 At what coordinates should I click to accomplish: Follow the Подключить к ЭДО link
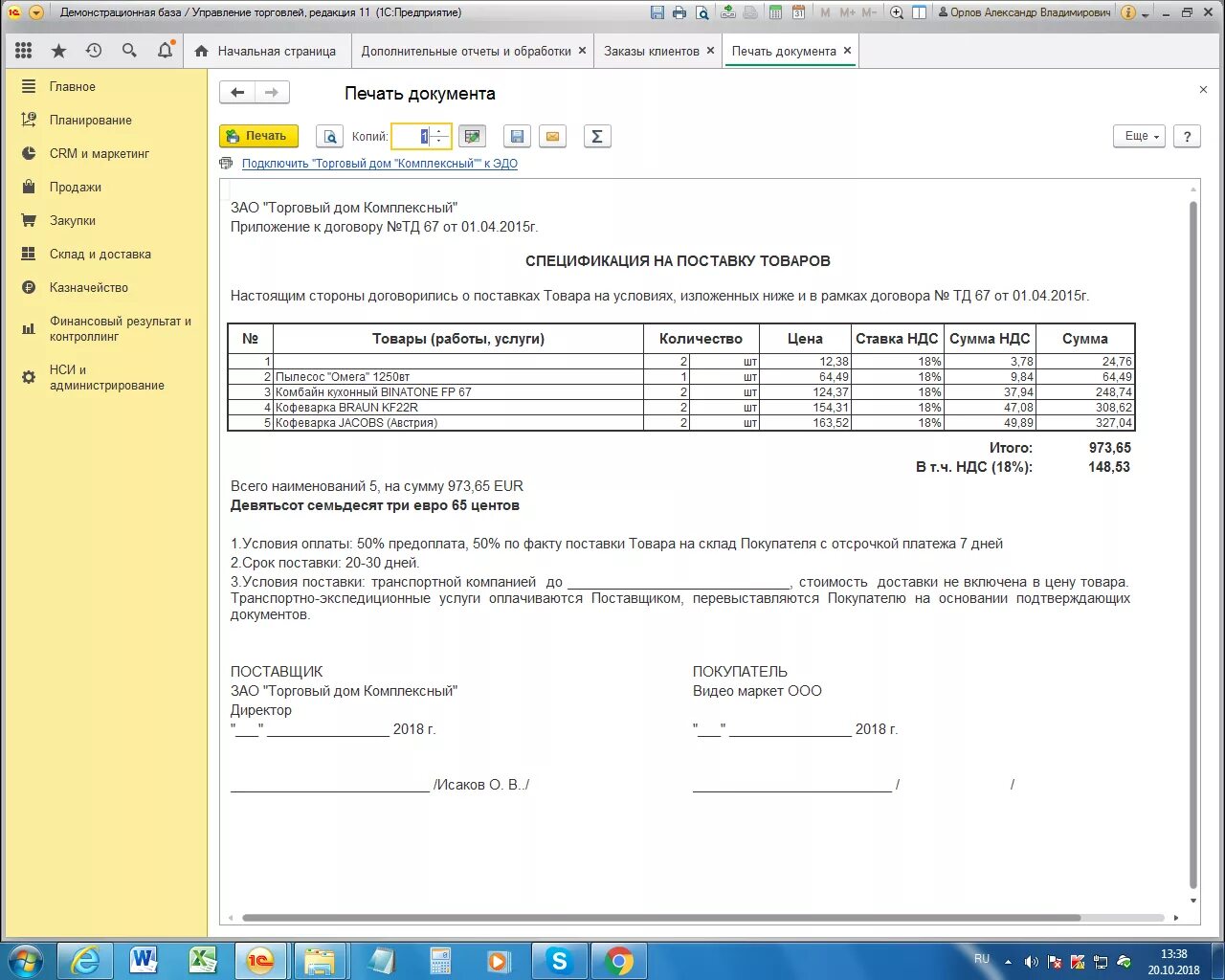[380, 164]
